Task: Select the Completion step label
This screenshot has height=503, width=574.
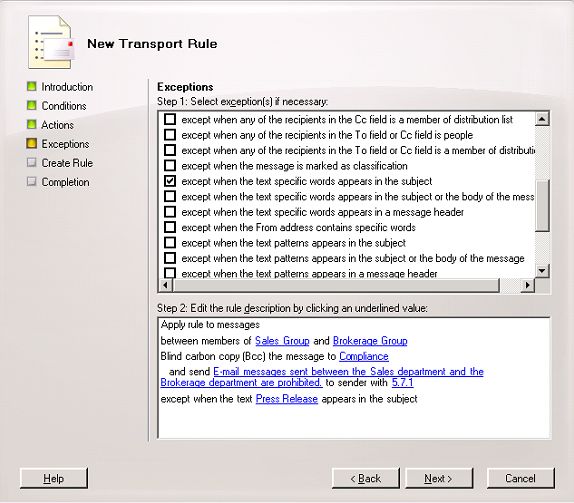Action: [65, 182]
